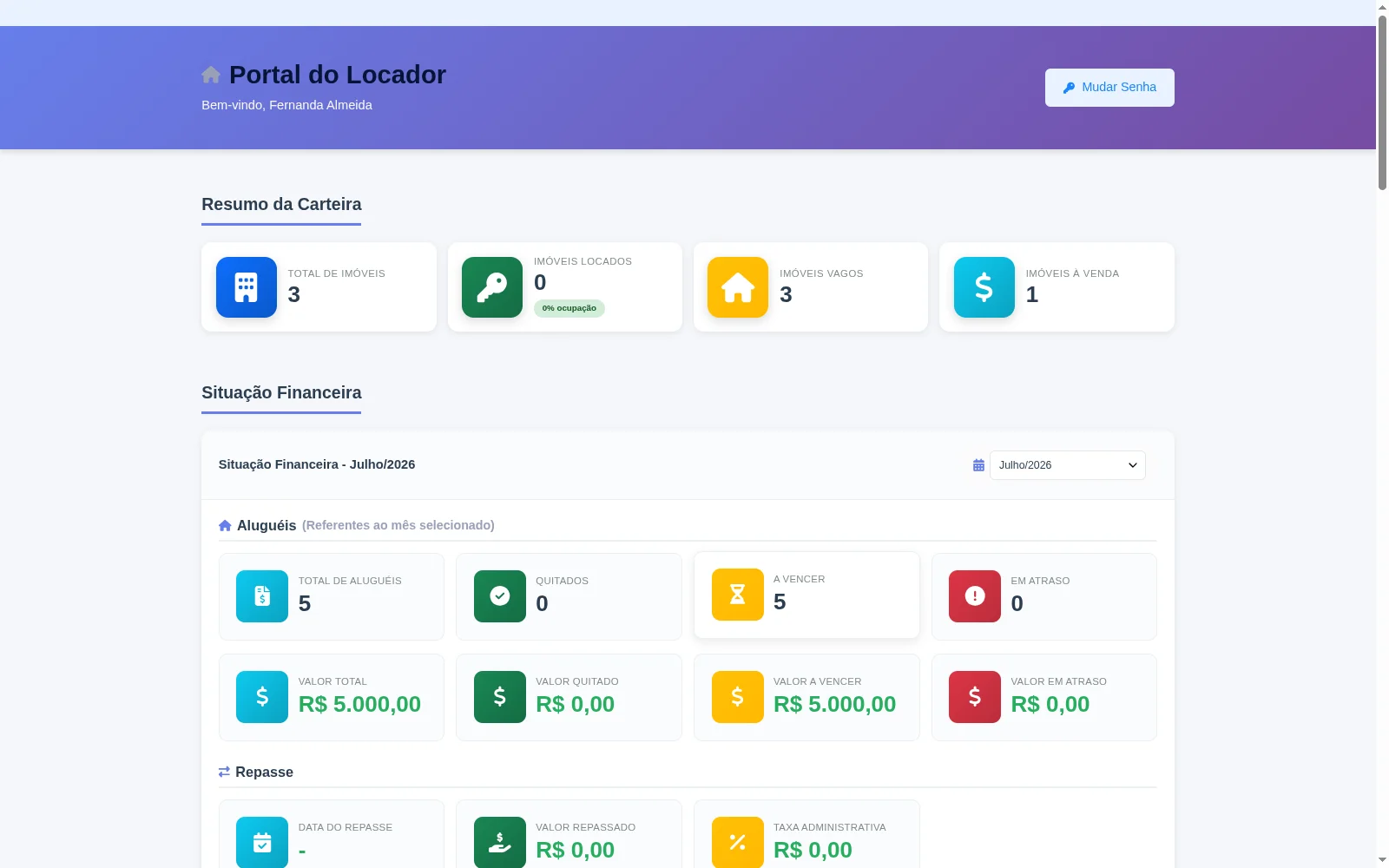Click the Resumo da Carteira heading
The width and height of the screenshot is (1389, 868).
point(281,205)
